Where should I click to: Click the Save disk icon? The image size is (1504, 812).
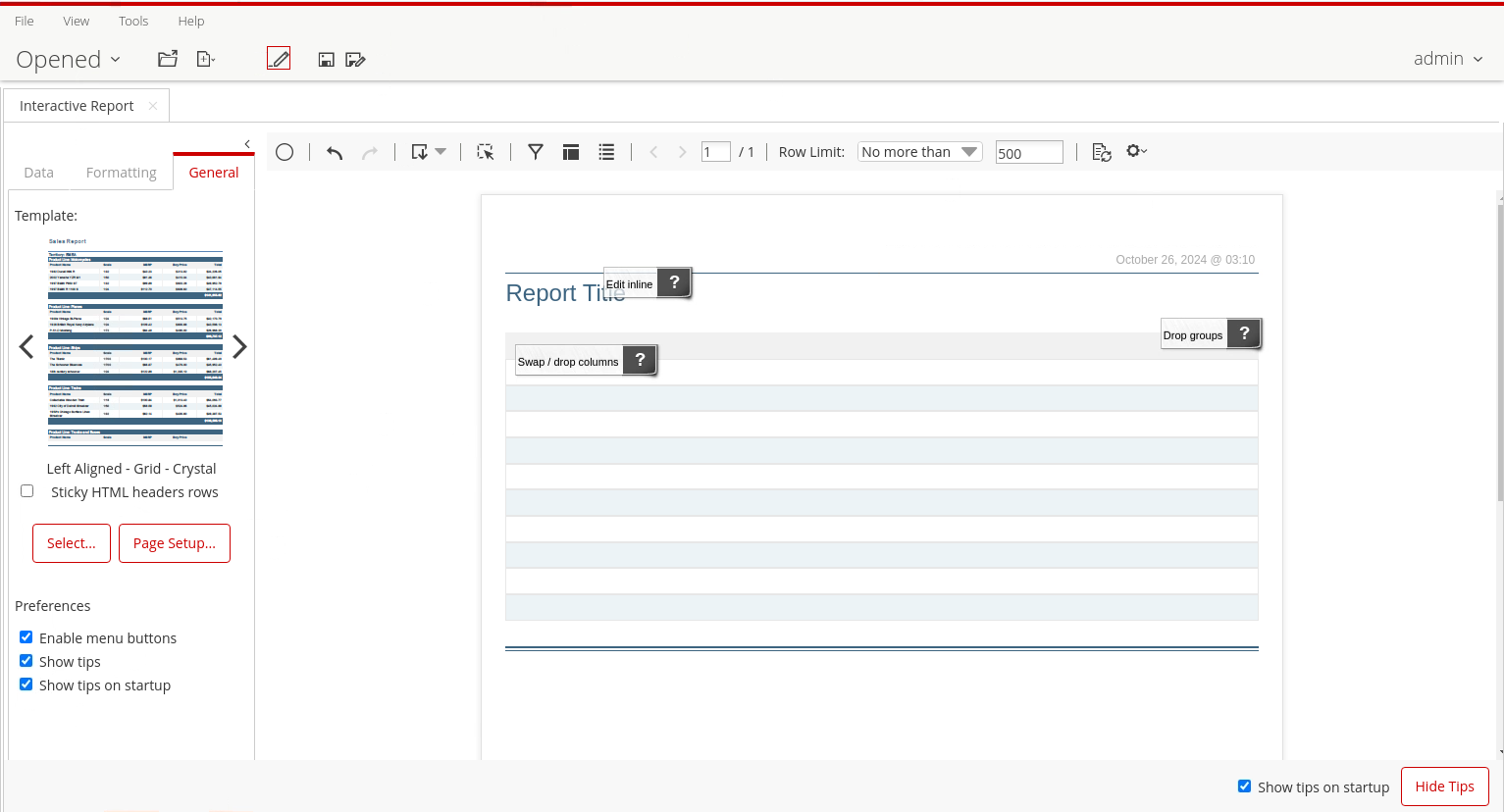pyautogui.click(x=327, y=60)
